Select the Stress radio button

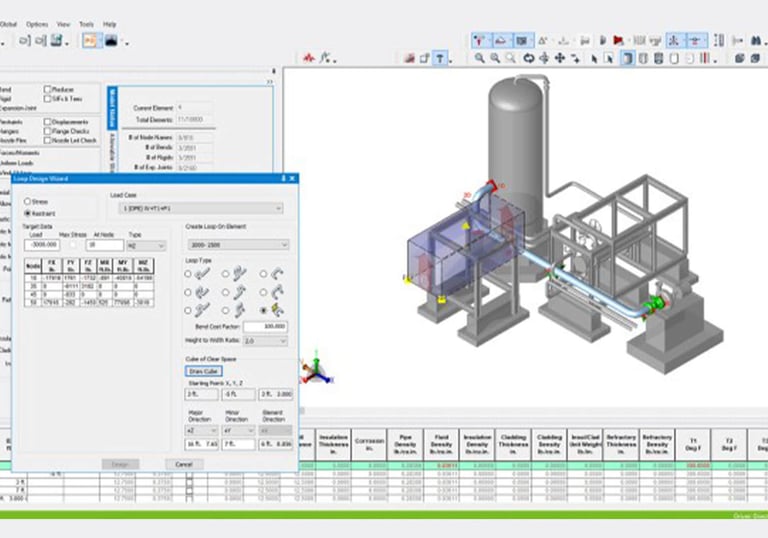point(27,201)
